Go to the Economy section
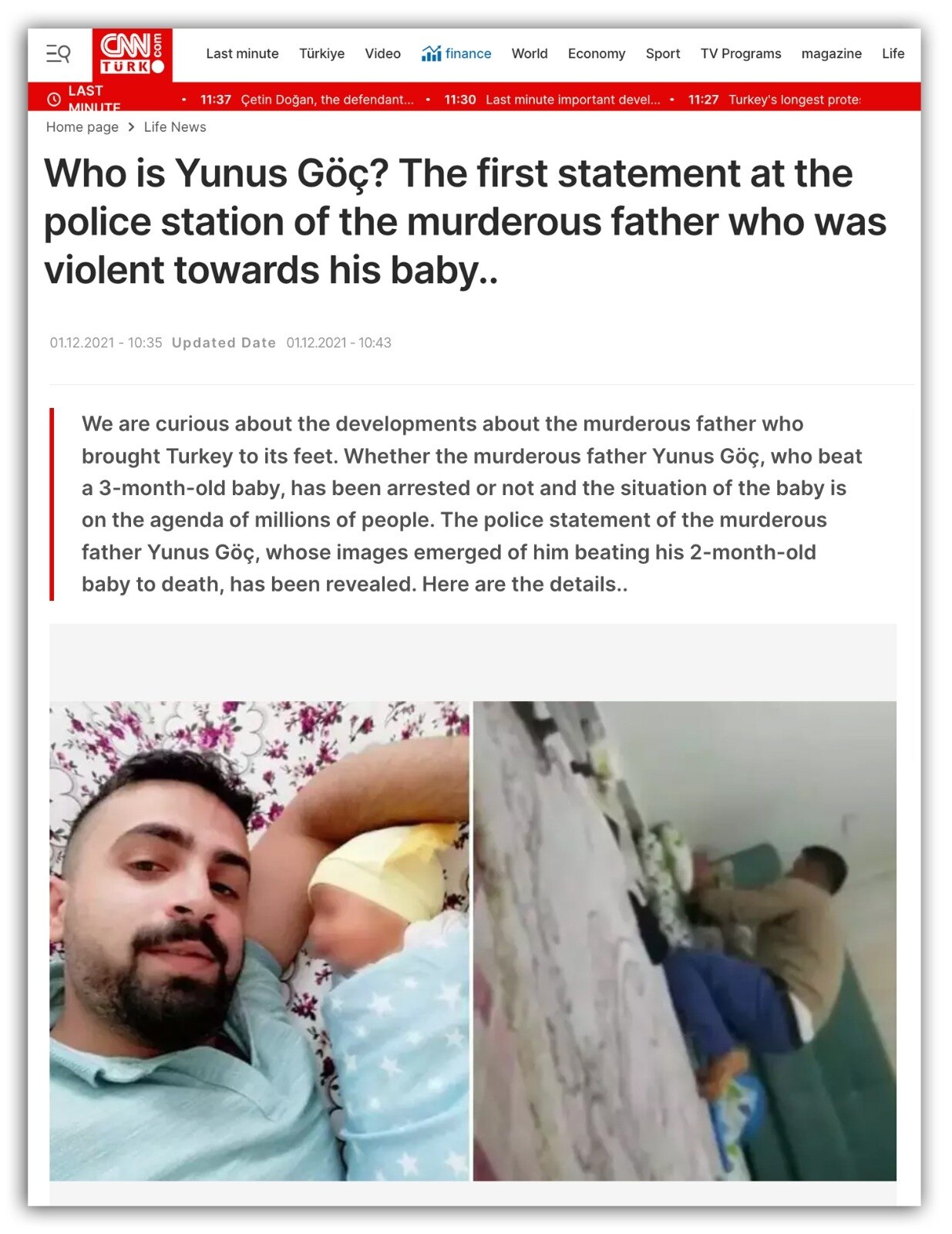952x1234 pixels. coord(597,53)
